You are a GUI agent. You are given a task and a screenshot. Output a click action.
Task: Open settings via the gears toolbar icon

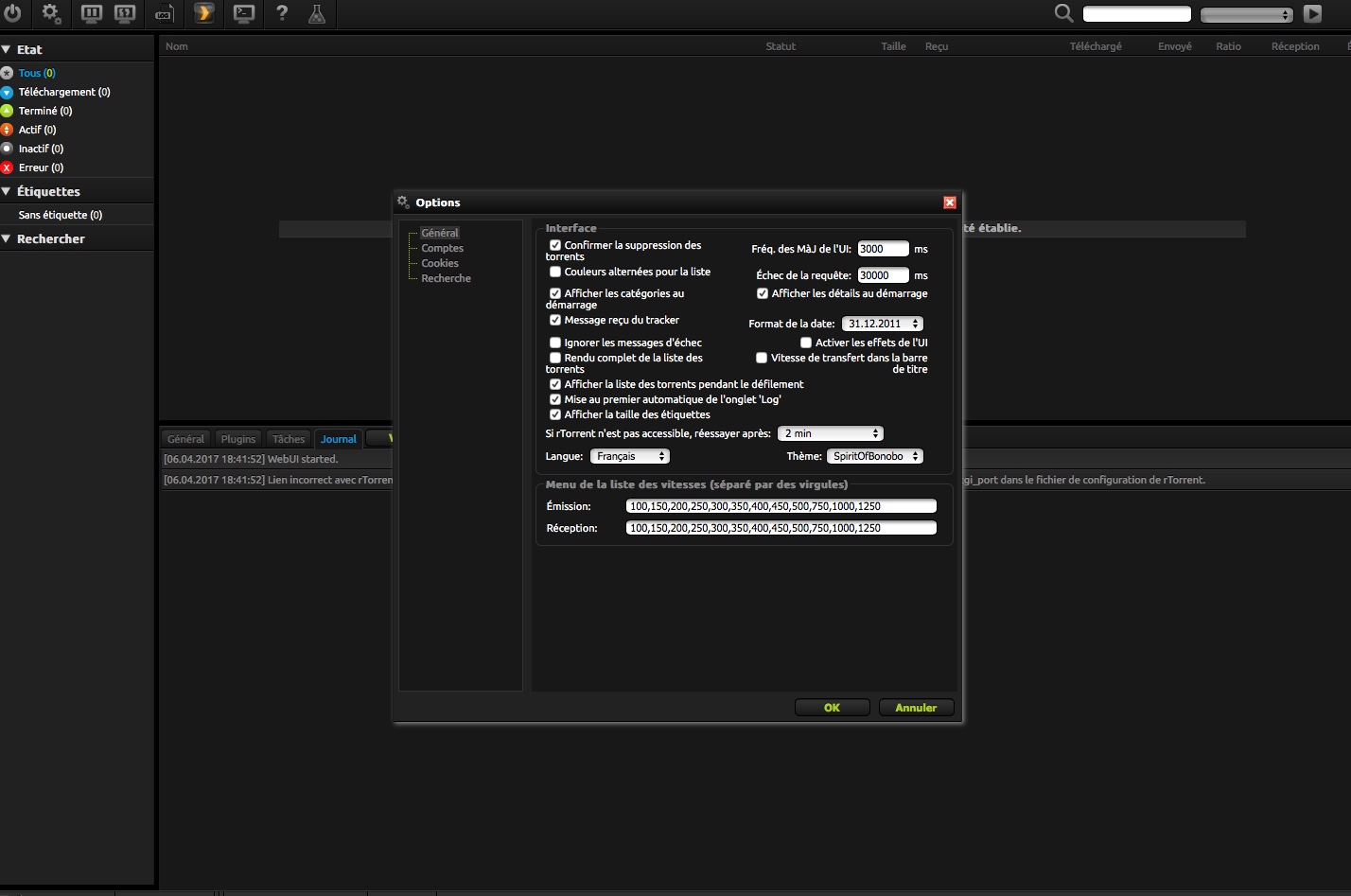pyautogui.click(x=51, y=13)
